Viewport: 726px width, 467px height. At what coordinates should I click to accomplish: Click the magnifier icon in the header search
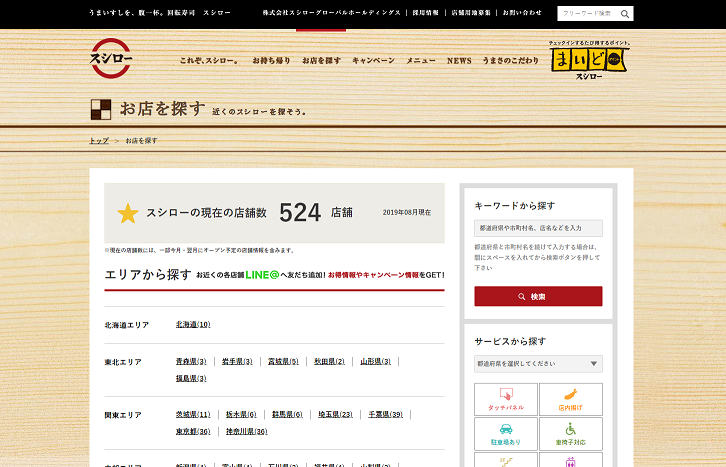coord(625,14)
